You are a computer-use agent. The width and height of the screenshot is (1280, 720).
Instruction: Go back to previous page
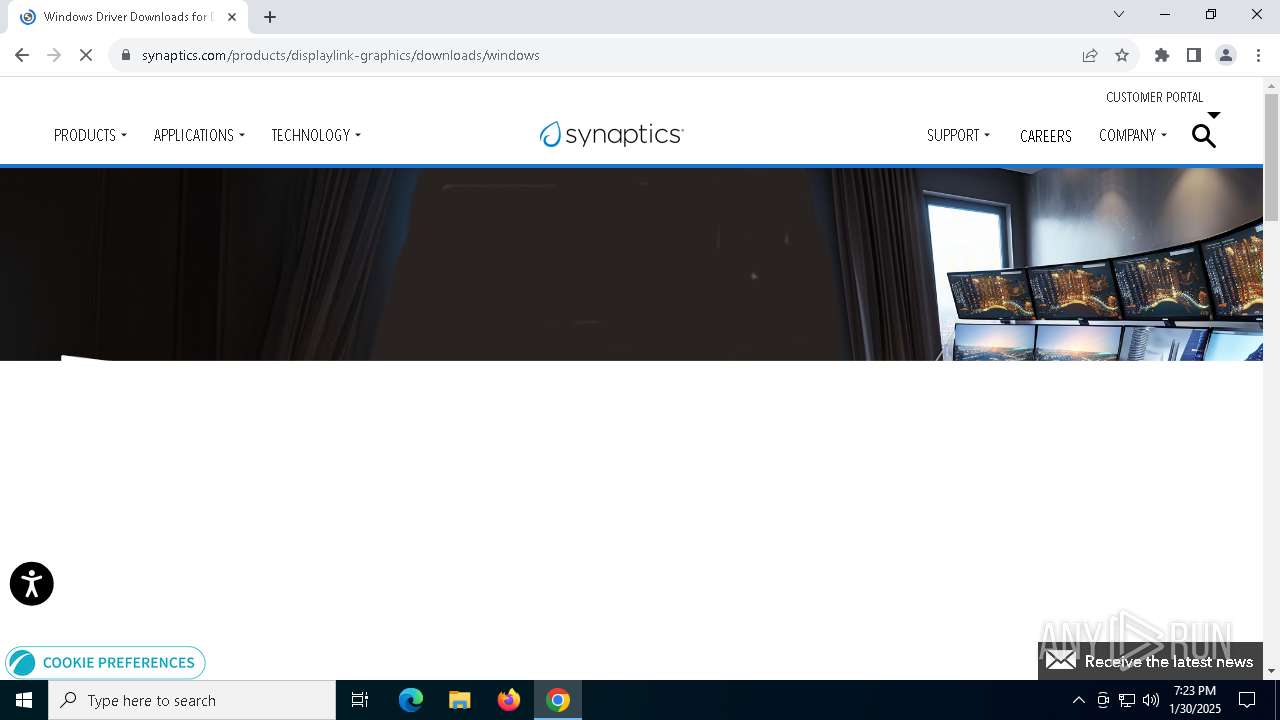22,55
